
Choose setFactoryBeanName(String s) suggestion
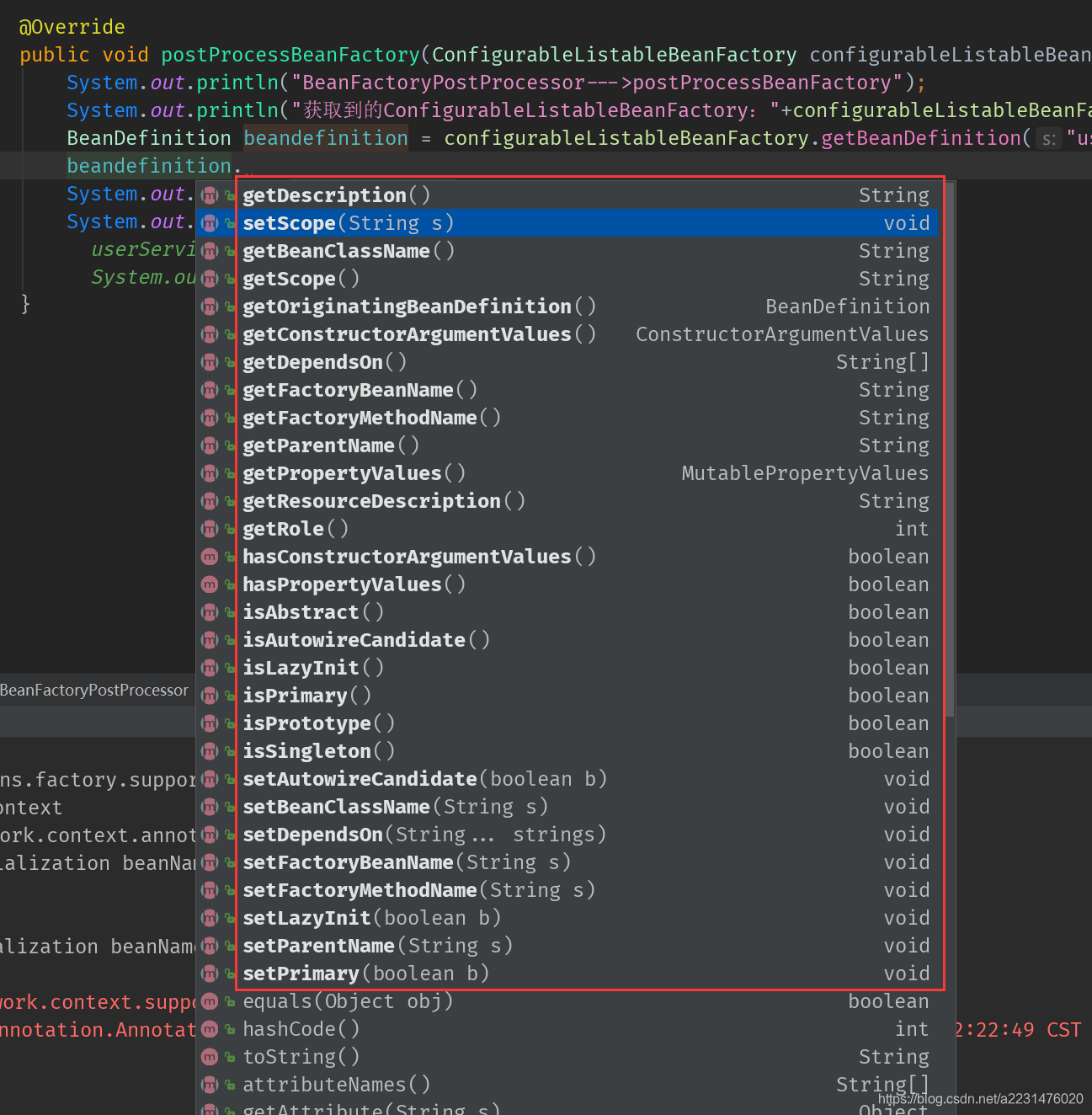(x=568, y=862)
